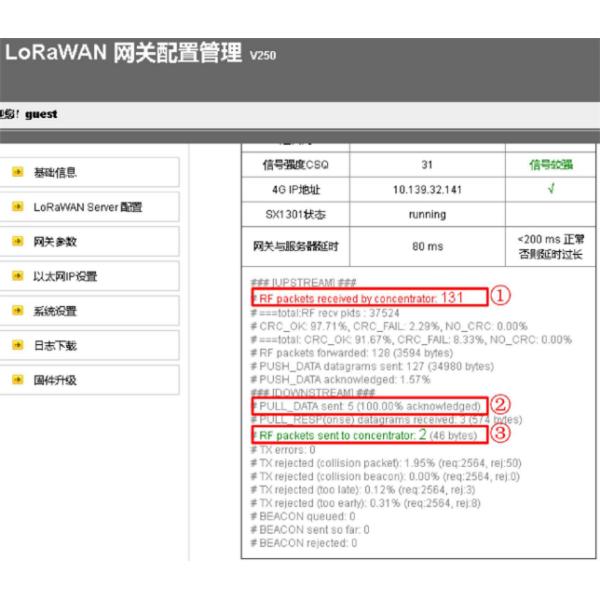Click the 信号较强 status text
Image resolution: width=600 pixels, height=600 pixels.
click(553, 165)
